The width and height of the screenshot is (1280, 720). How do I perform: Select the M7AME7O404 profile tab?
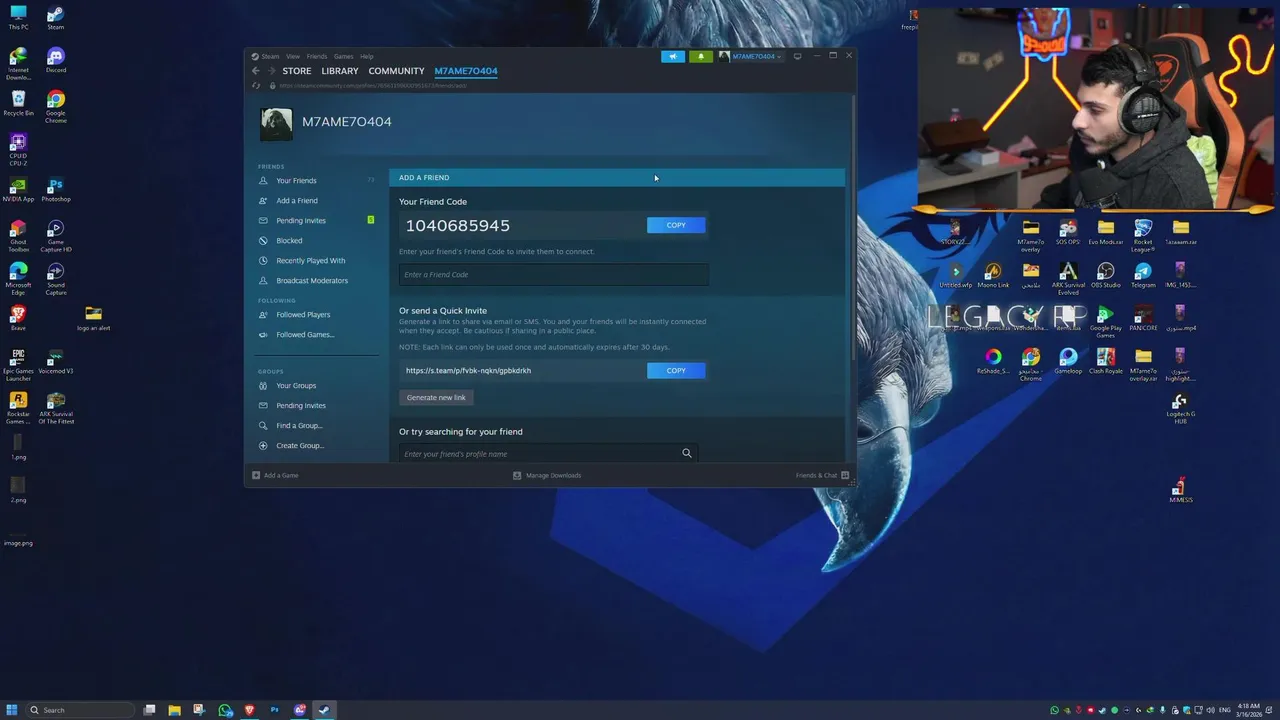(x=466, y=71)
